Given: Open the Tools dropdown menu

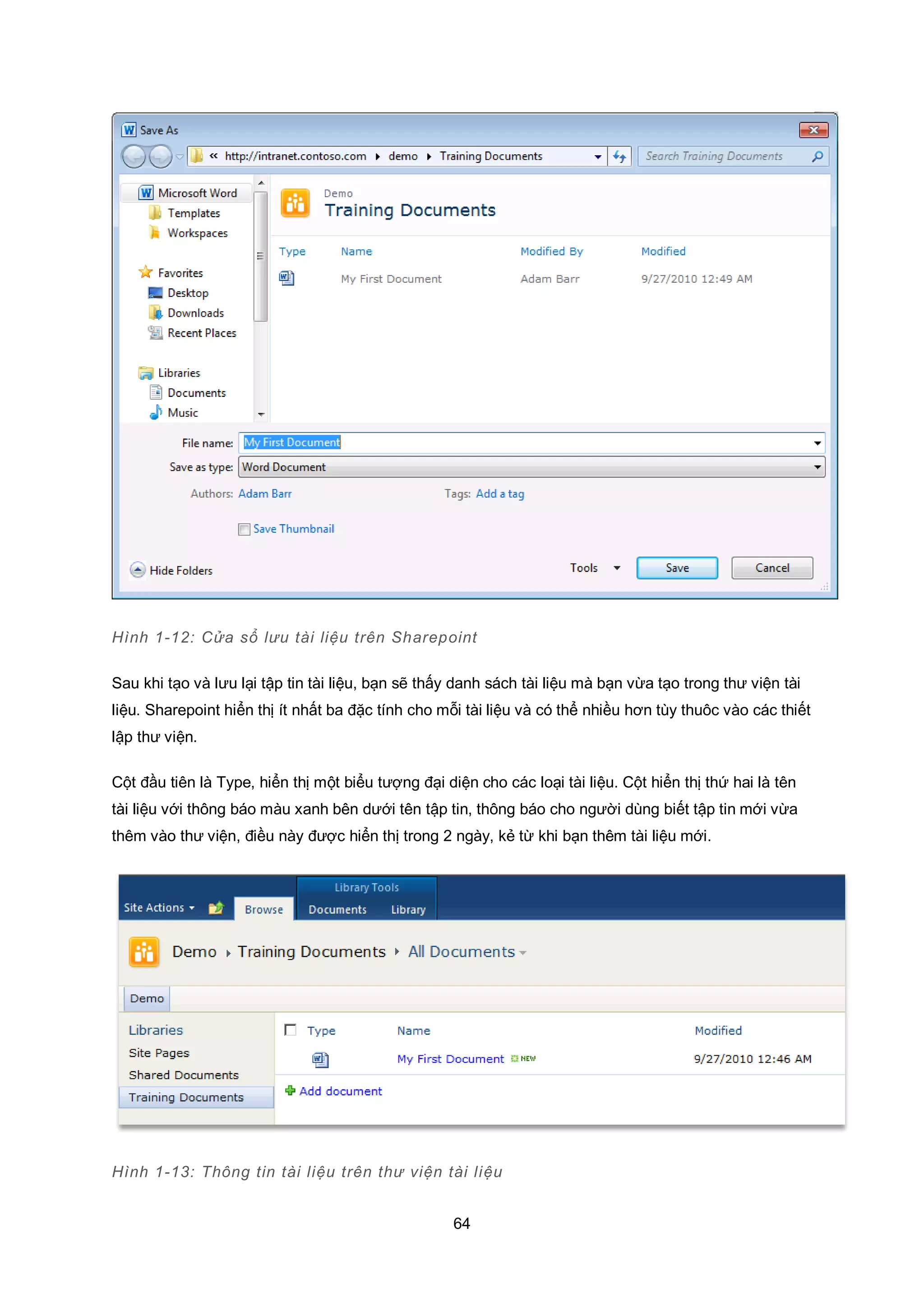Looking at the screenshot, I should click(595, 568).
